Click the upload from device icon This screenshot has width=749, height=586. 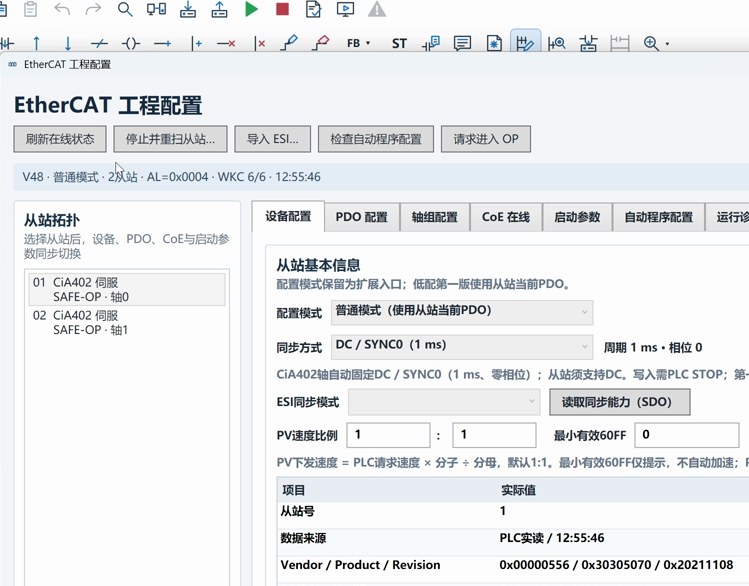coord(219,9)
